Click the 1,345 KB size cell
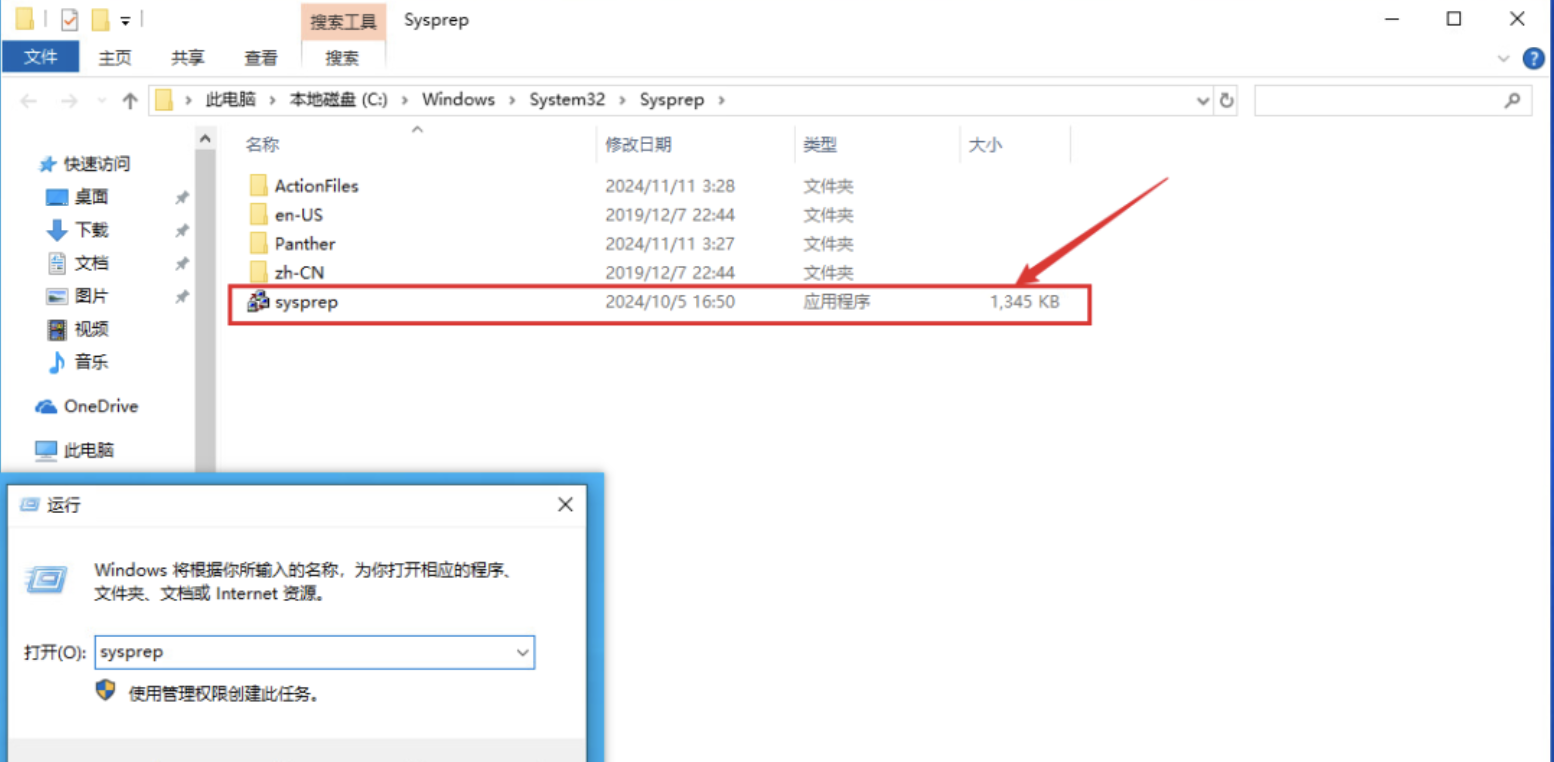Screen dimensions: 1554x762 1025,301
